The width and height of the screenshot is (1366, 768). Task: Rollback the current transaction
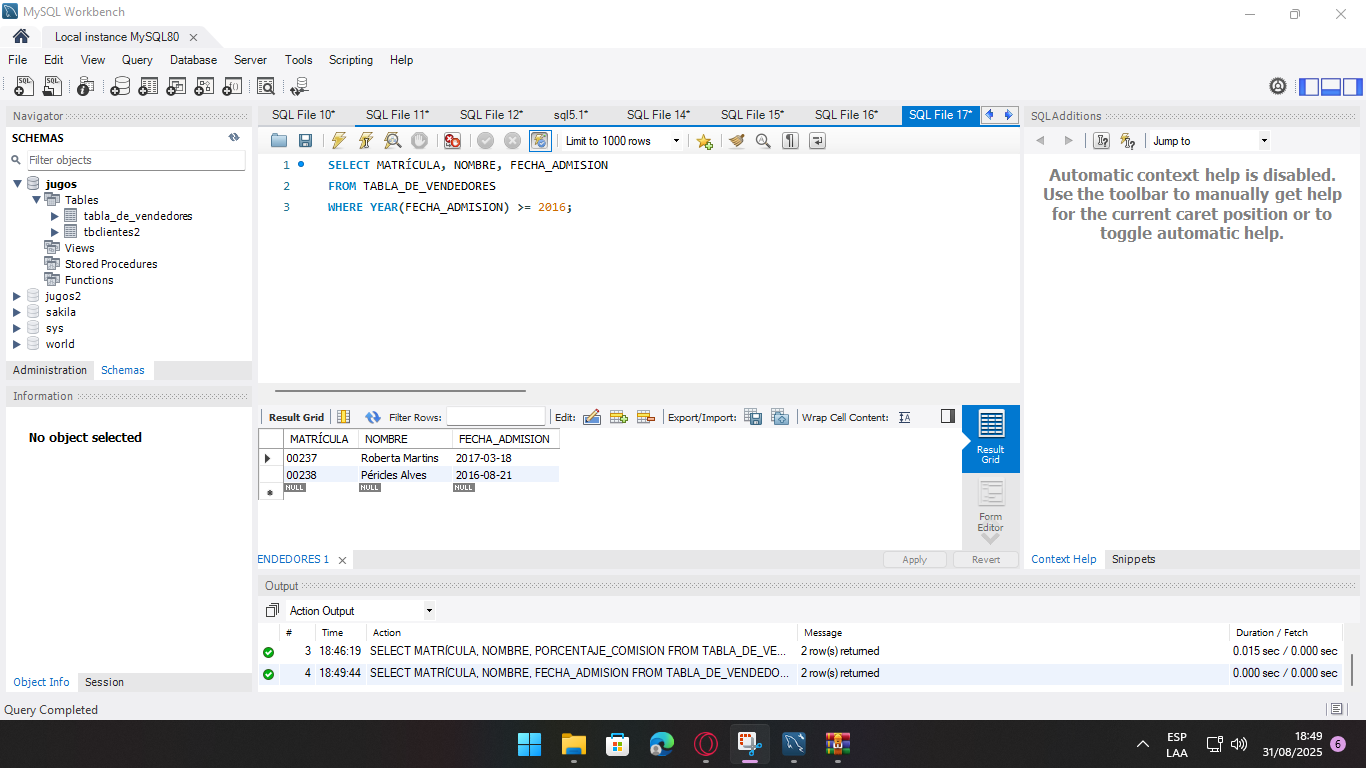513,141
